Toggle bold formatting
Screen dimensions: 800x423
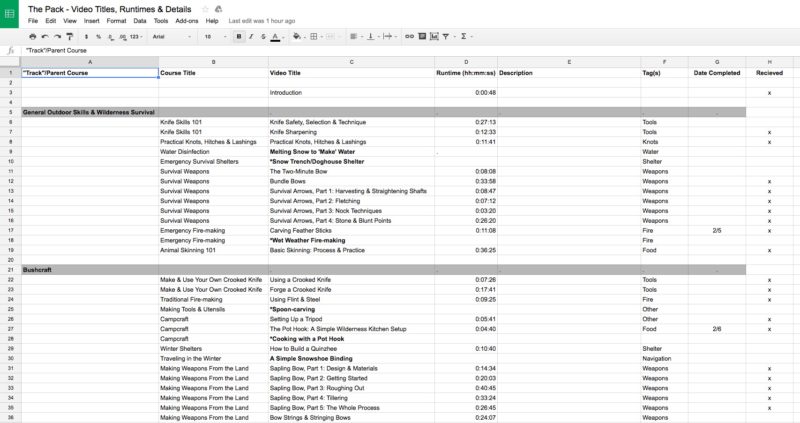coord(239,37)
